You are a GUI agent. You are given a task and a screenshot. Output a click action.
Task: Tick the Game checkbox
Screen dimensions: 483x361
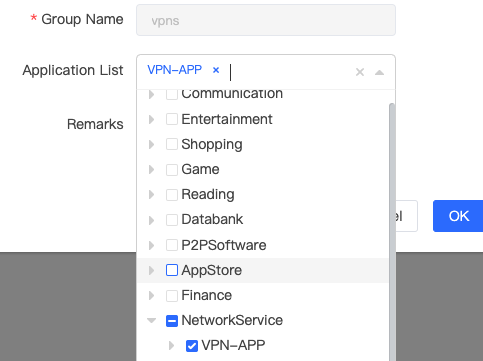[172, 170]
